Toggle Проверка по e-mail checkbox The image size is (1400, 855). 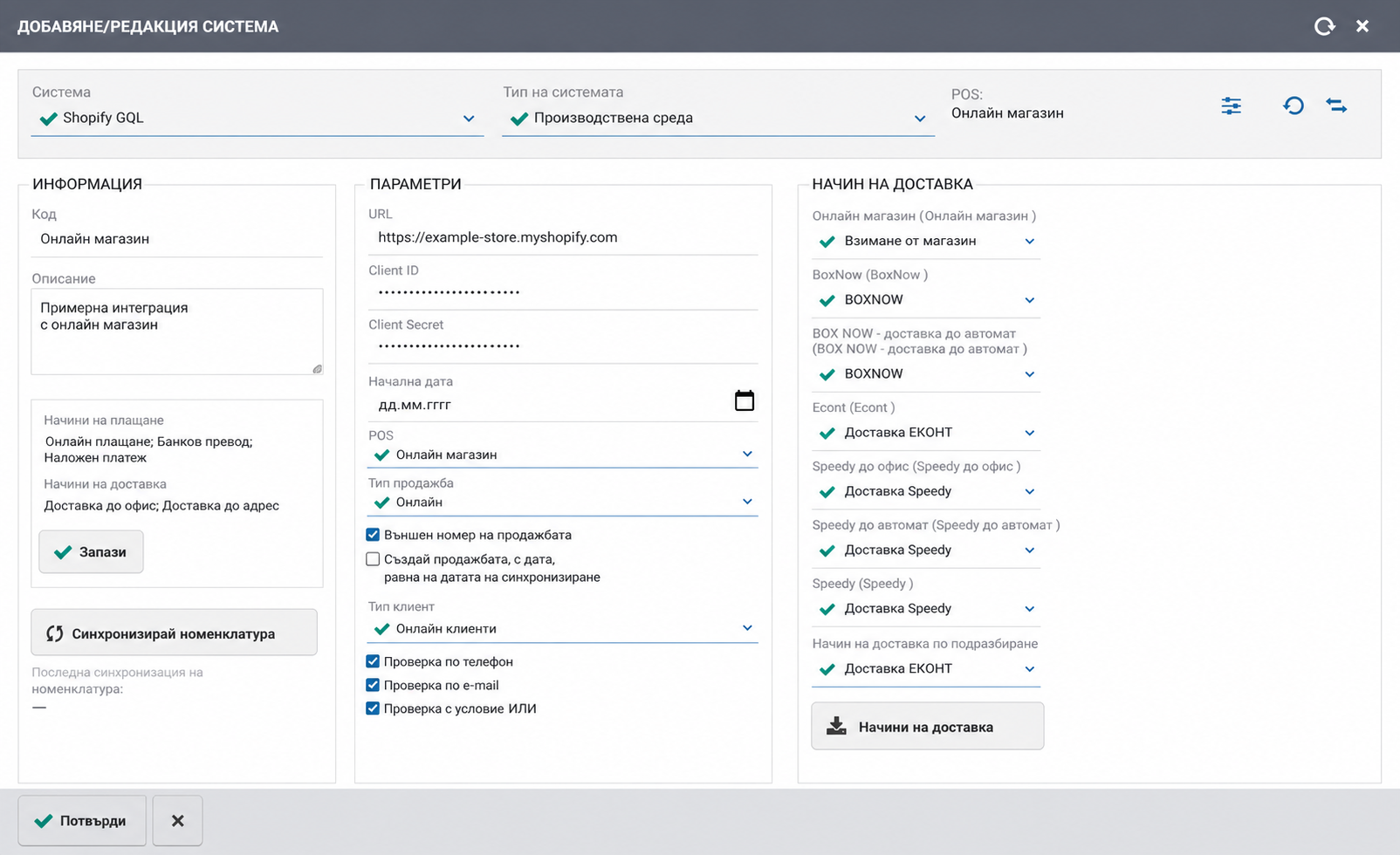(373, 685)
